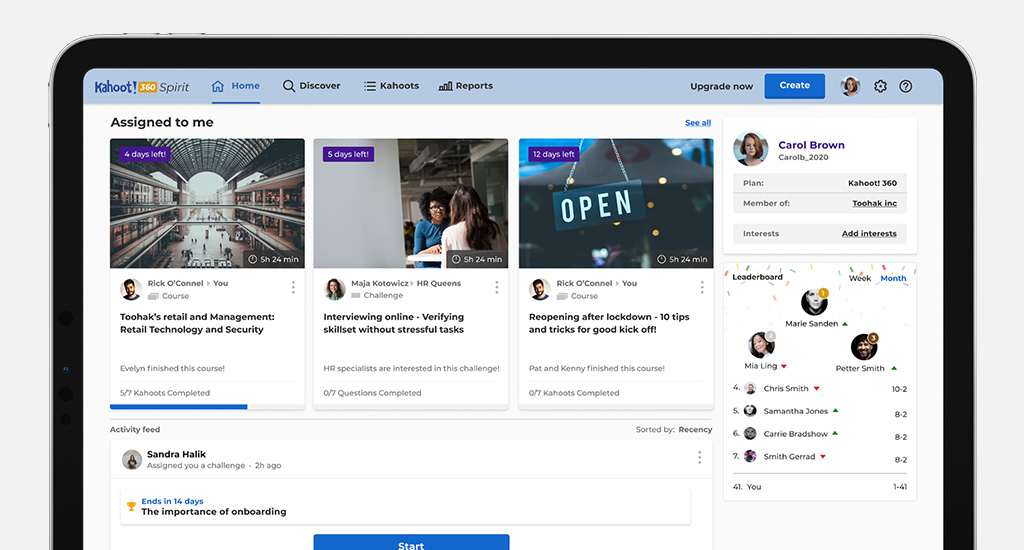Click the See all link
This screenshot has width=1024, height=550.
698,123
